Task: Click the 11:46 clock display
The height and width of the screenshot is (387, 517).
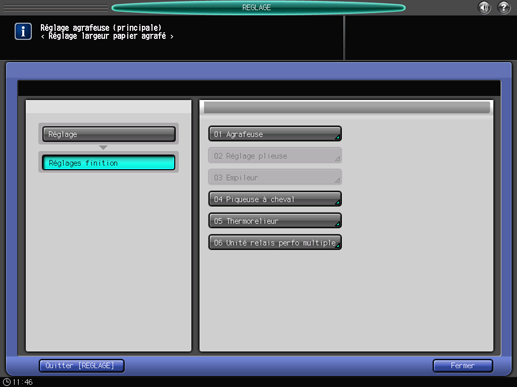Action: [x=18, y=382]
